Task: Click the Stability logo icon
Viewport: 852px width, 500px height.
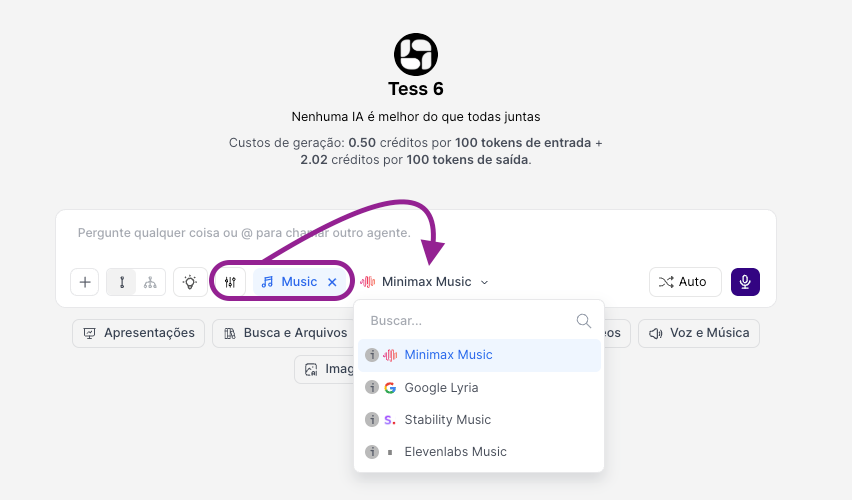Action: coord(390,420)
